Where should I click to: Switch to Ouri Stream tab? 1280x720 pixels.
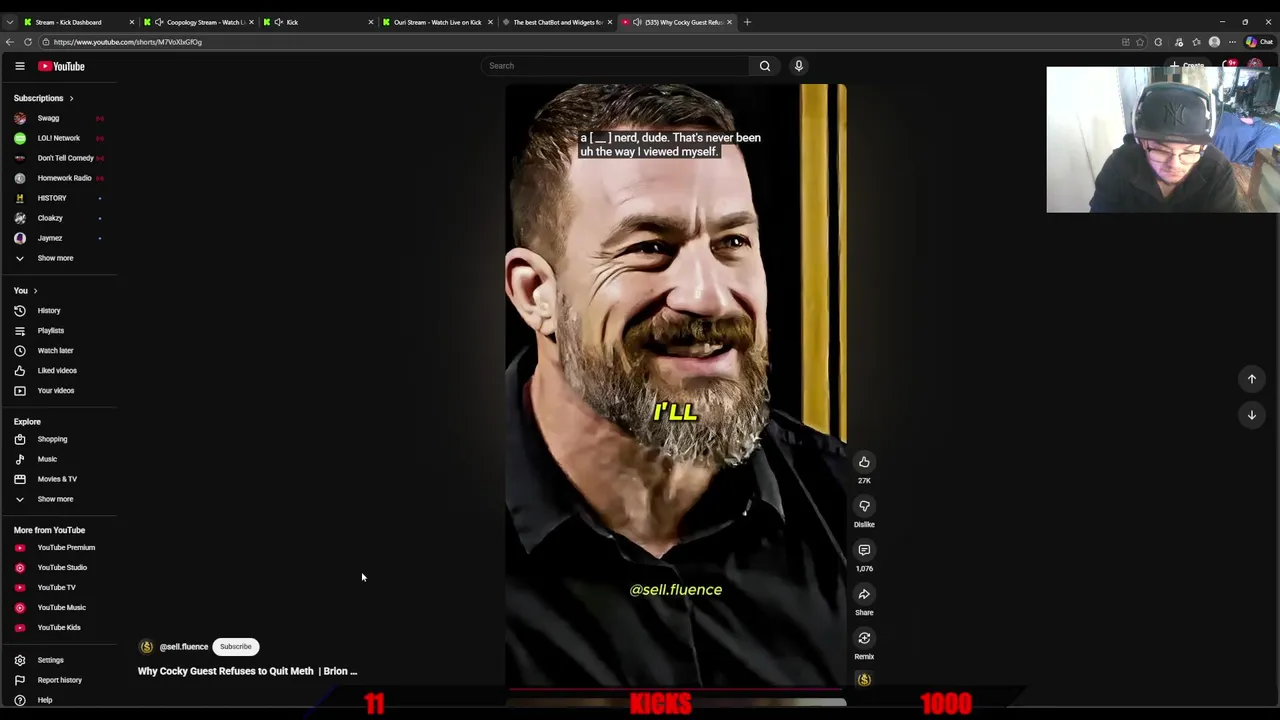point(435,22)
